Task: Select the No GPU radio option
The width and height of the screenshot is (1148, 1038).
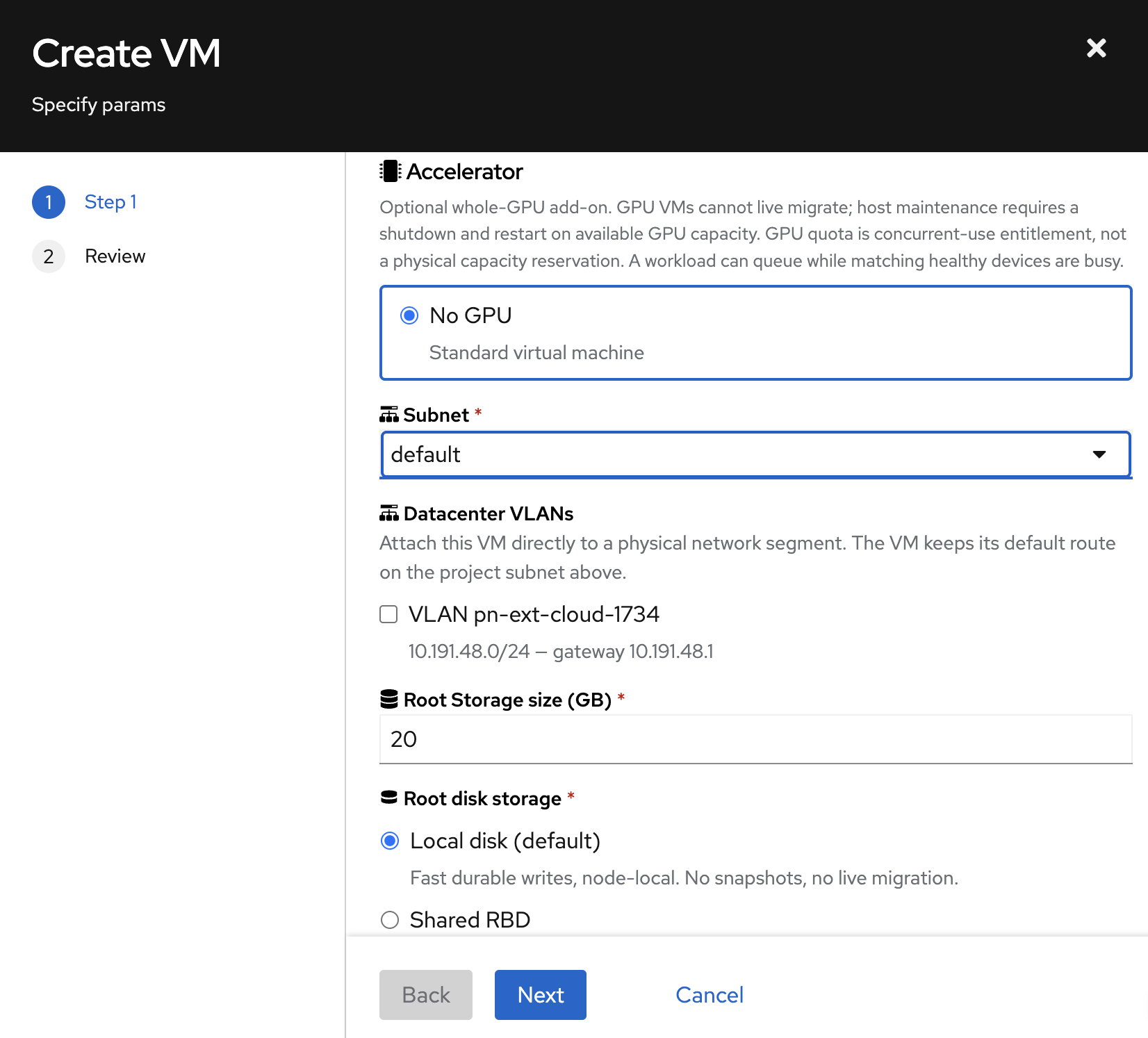Action: (x=409, y=315)
